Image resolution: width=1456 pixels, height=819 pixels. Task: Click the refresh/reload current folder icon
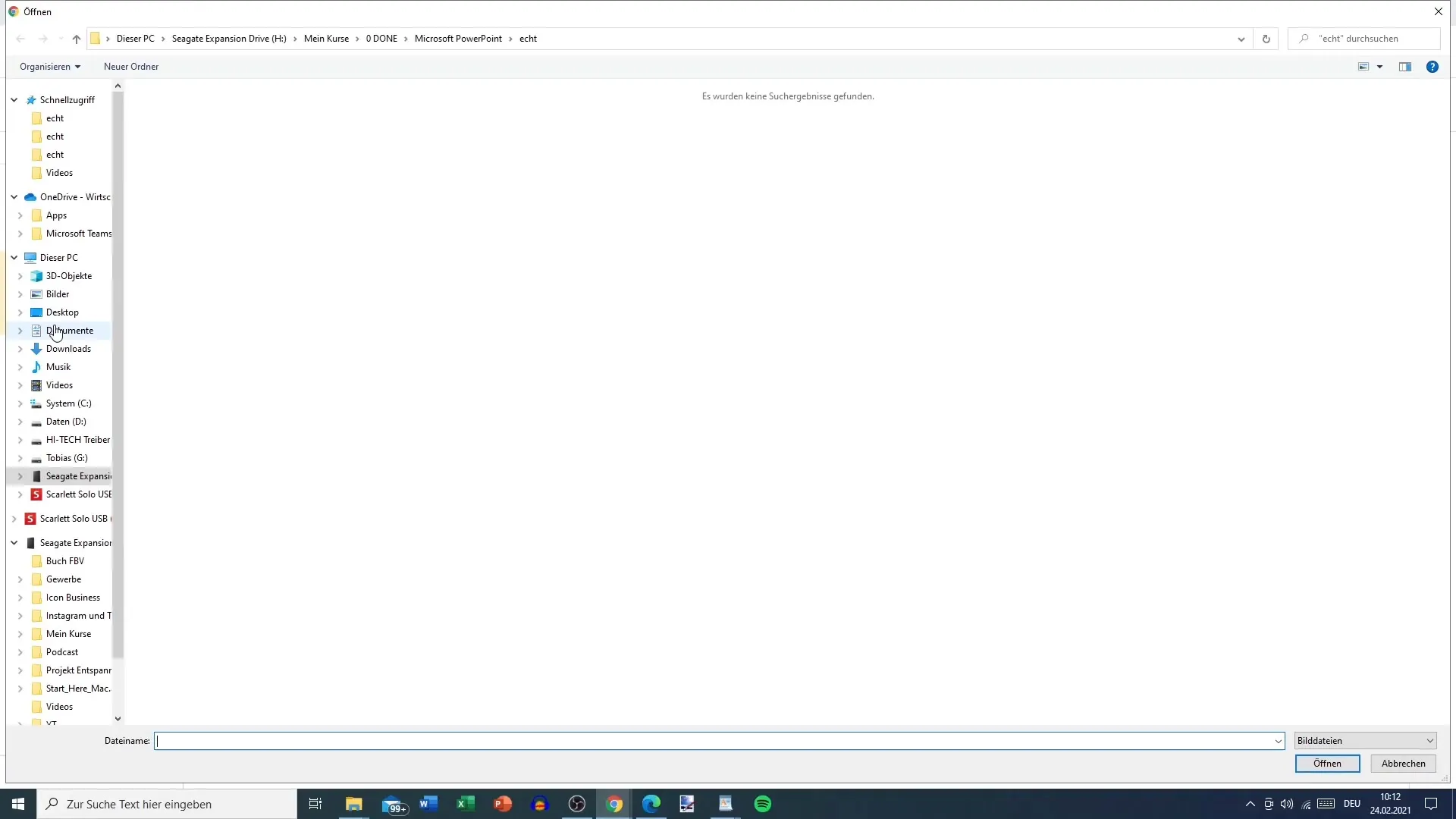(1266, 38)
